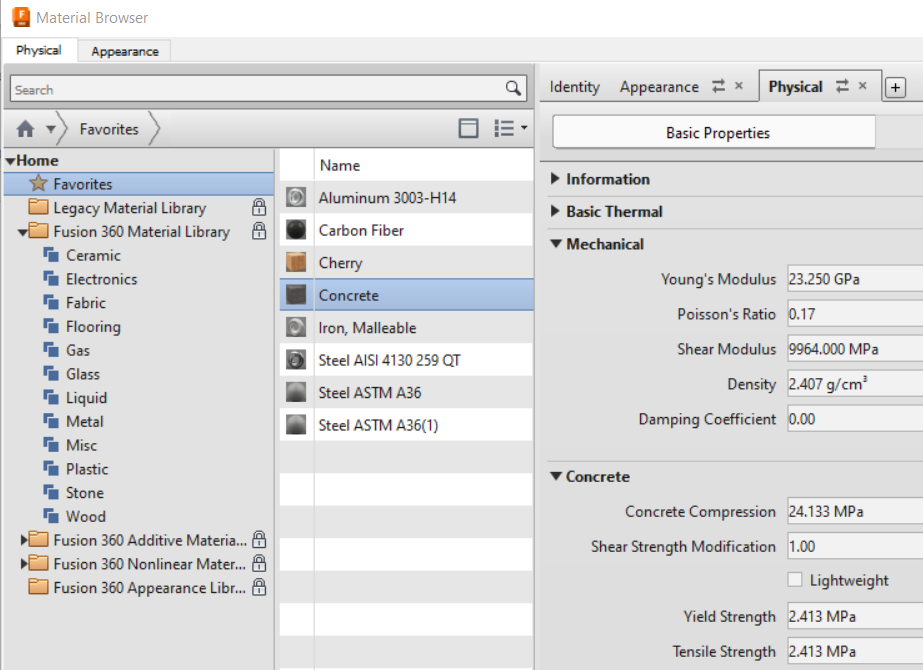Expand the Fusion 360 Nonlinear Materials node
923x670 pixels.
pyautogui.click(x=24, y=563)
